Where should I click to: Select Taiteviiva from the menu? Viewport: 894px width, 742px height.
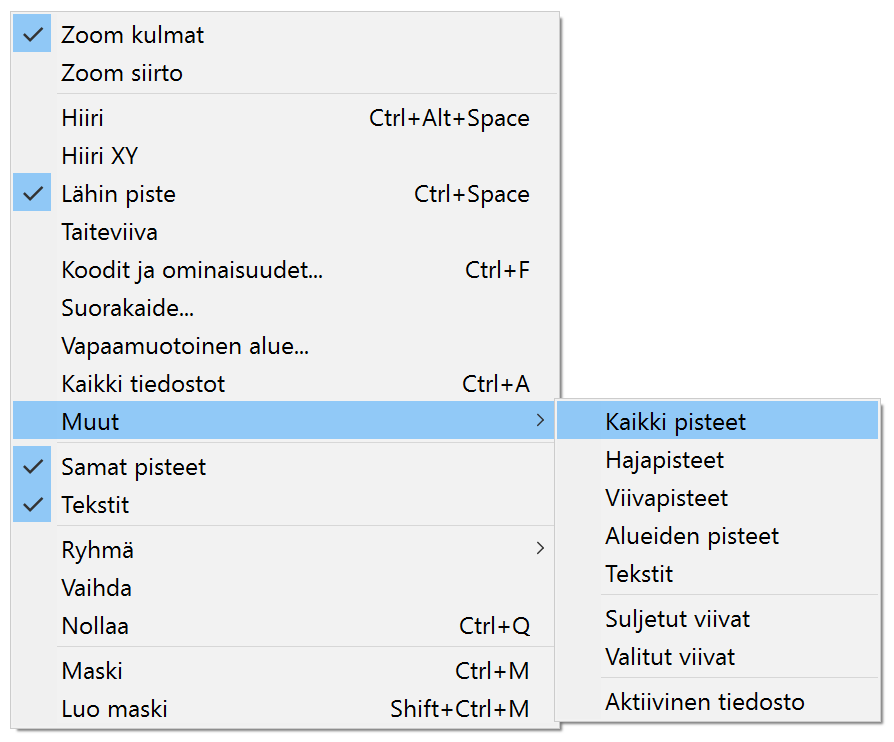click(x=109, y=232)
